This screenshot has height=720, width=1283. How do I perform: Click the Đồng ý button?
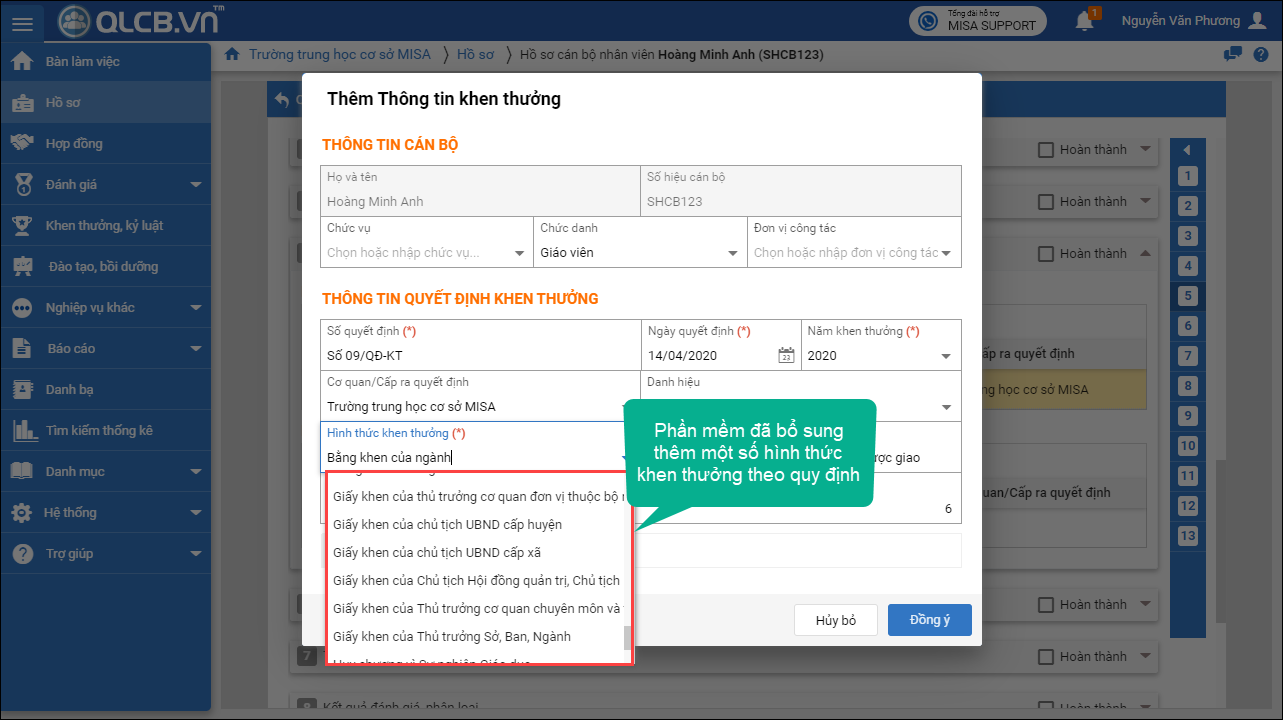pyautogui.click(x=929, y=620)
